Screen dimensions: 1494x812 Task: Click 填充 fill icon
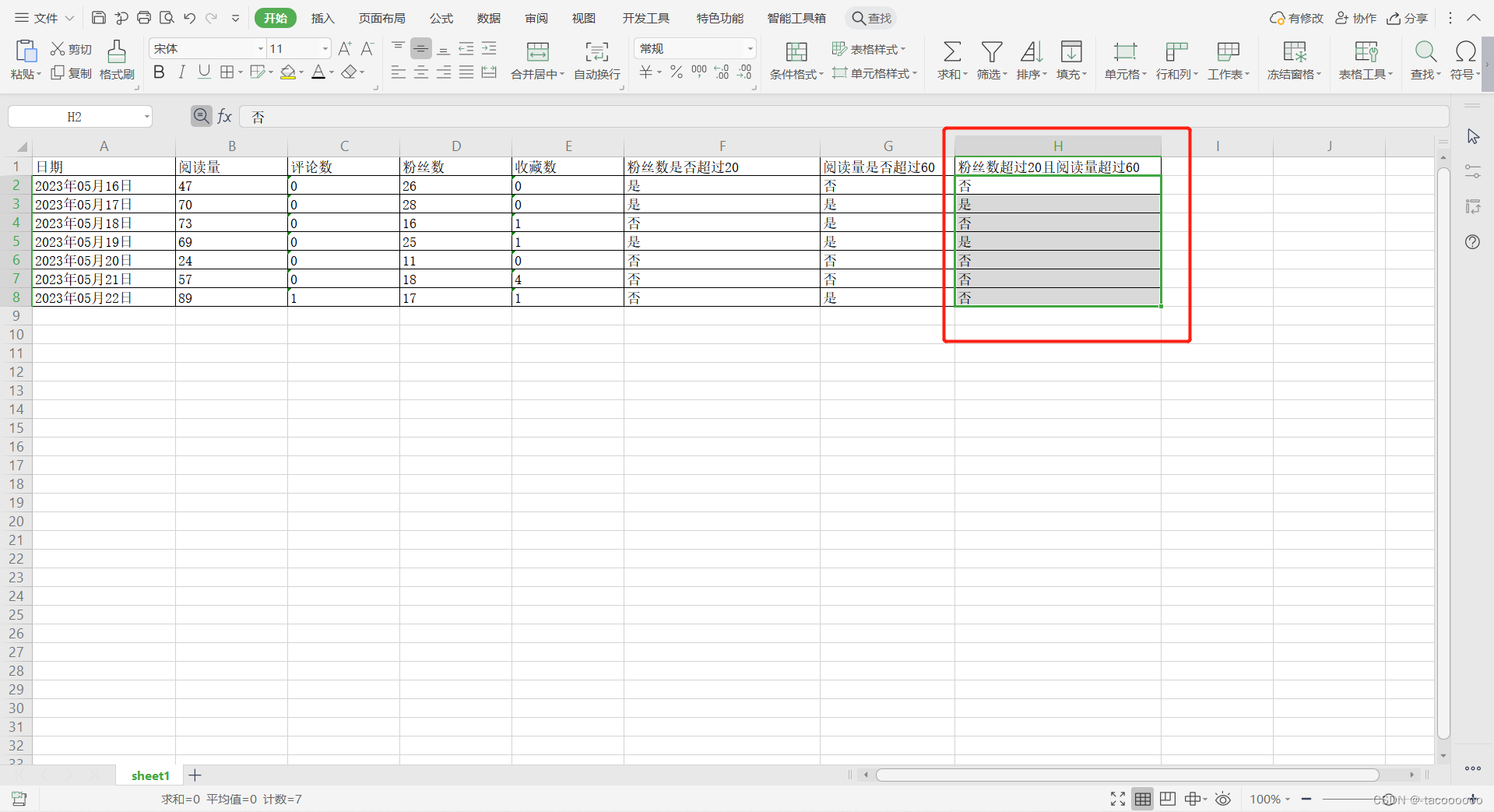pyautogui.click(x=1071, y=52)
